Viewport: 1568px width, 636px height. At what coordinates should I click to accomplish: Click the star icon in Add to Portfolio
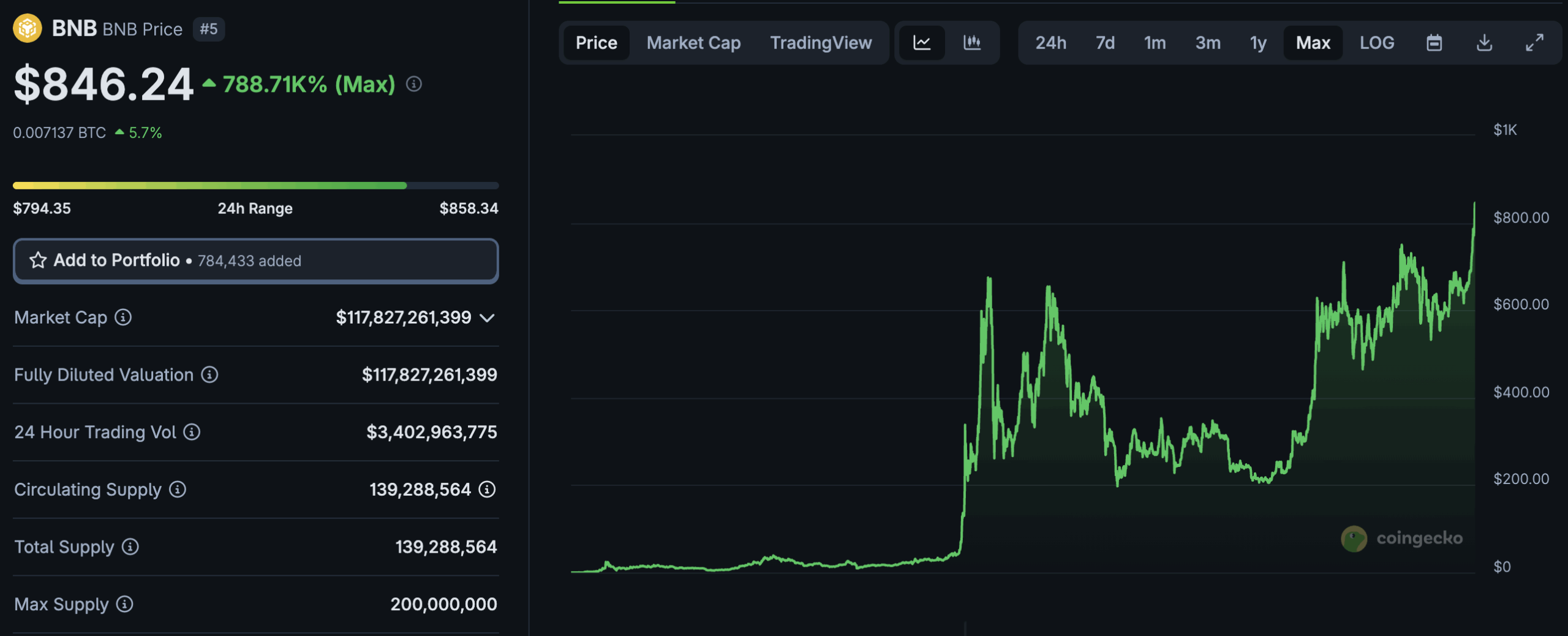coord(38,260)
